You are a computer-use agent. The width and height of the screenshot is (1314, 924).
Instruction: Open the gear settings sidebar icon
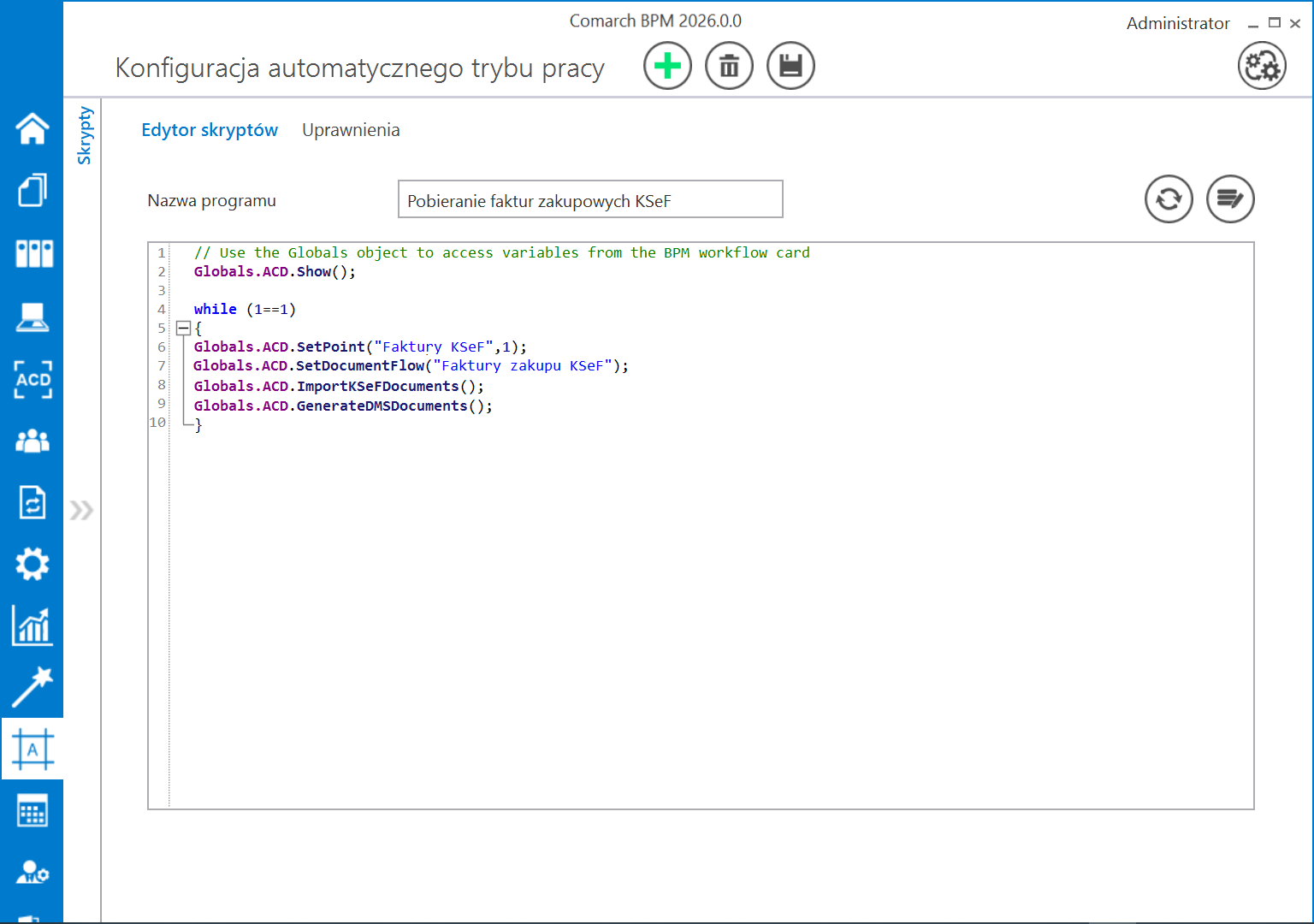(x=33, y=564)
